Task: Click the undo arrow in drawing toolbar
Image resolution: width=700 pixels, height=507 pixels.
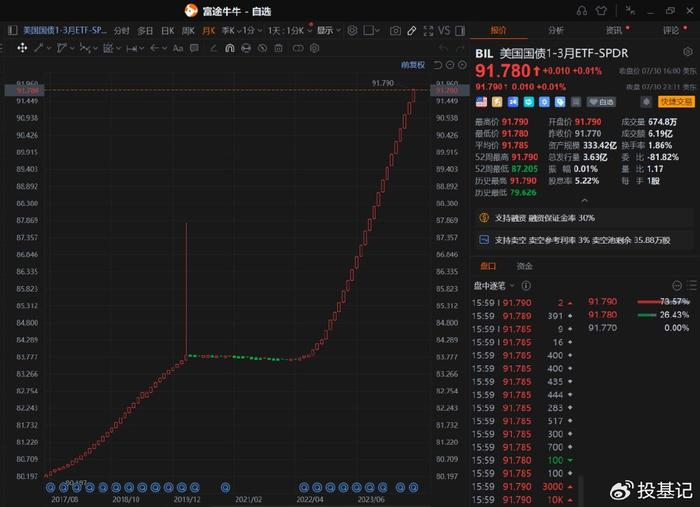Action: point(443,48)
